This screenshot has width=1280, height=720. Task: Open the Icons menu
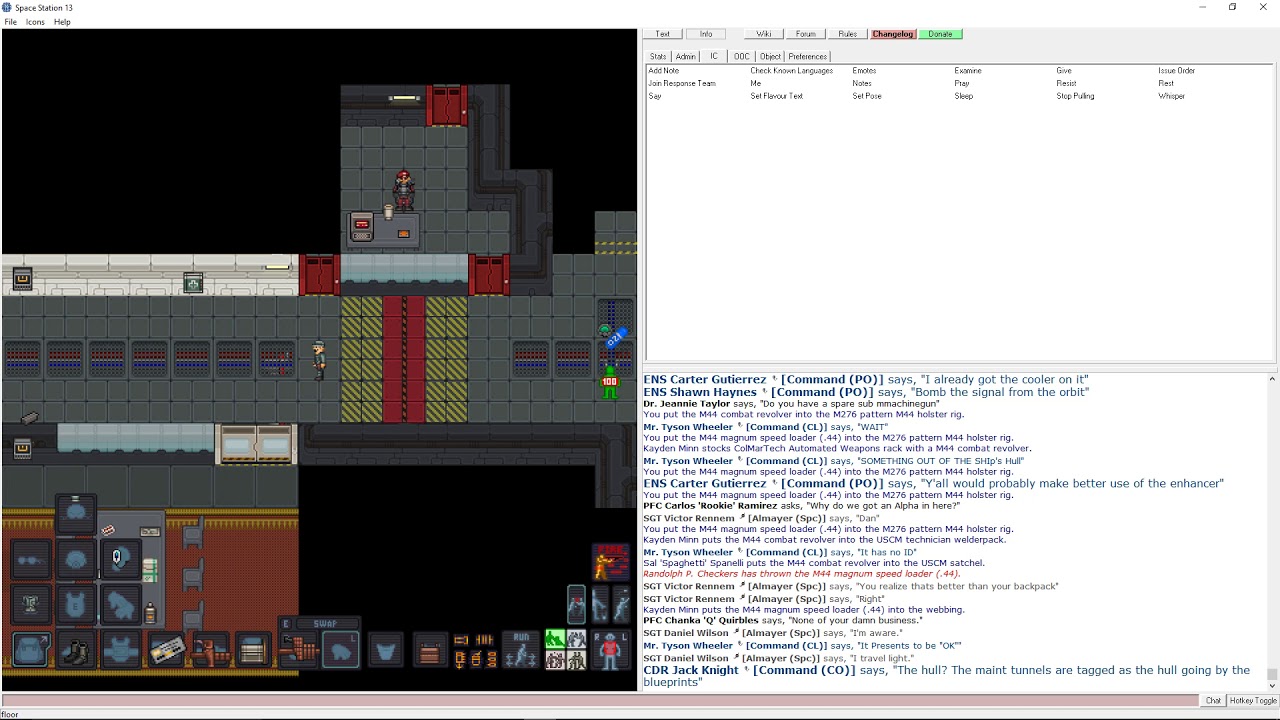(35, 22)
